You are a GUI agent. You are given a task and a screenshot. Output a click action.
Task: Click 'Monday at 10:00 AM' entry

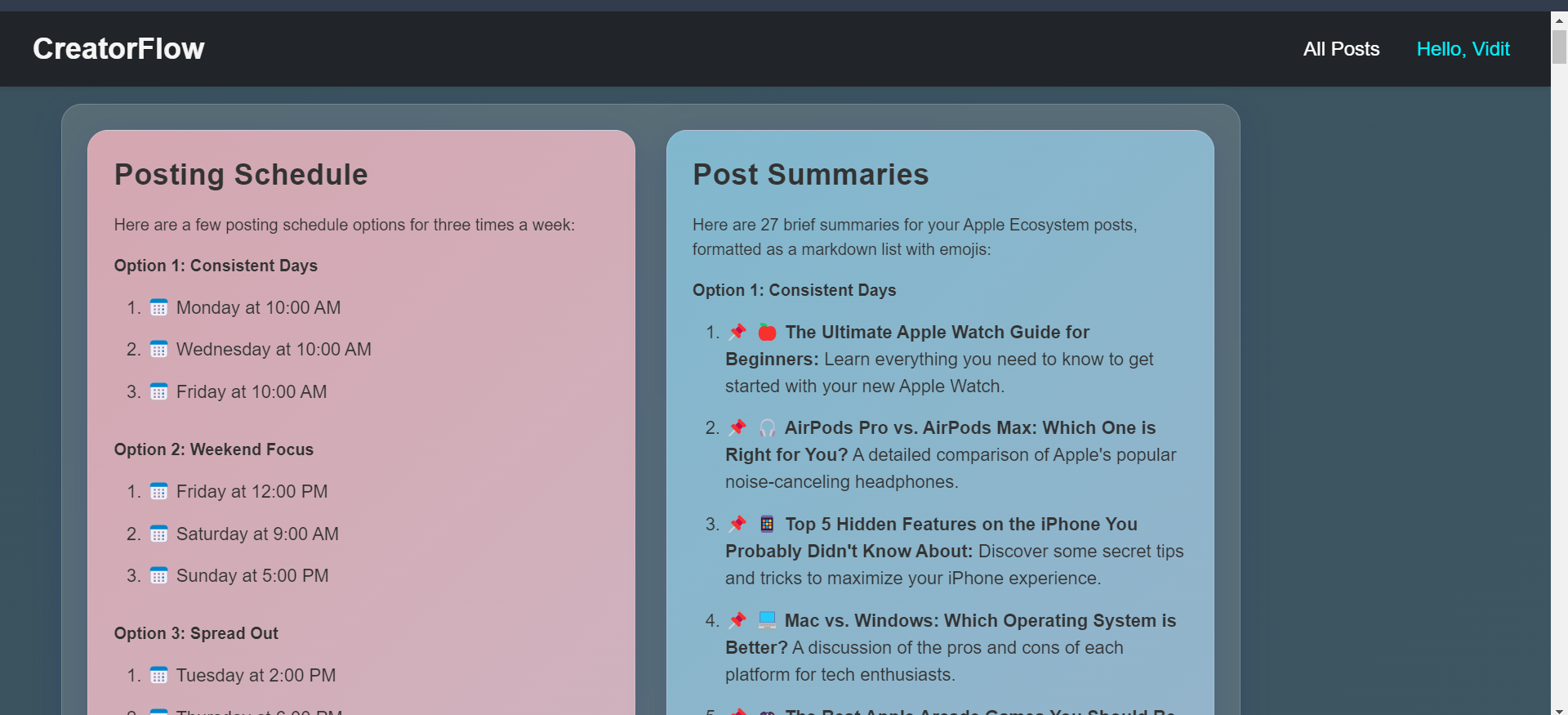pos(258,308)
